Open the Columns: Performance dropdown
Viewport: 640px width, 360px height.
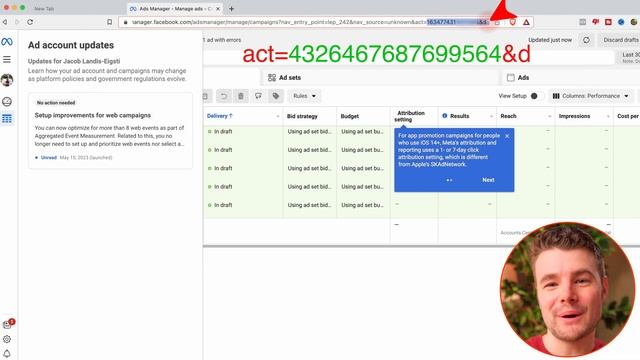click(591, 96)
